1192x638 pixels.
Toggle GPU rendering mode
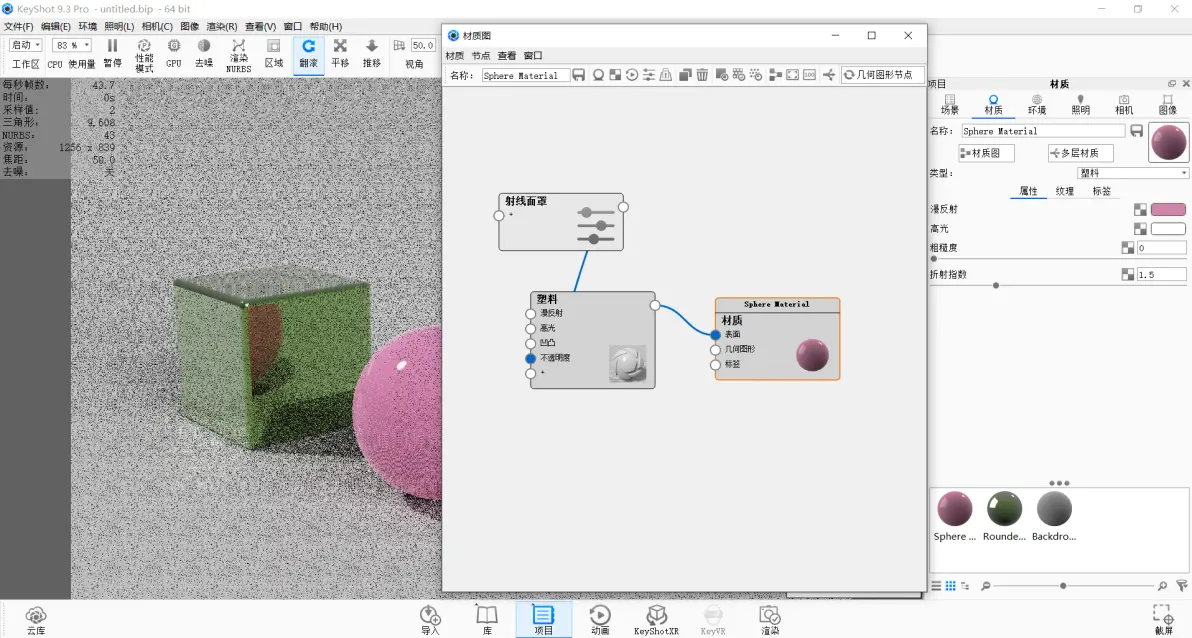coord(173,54)
